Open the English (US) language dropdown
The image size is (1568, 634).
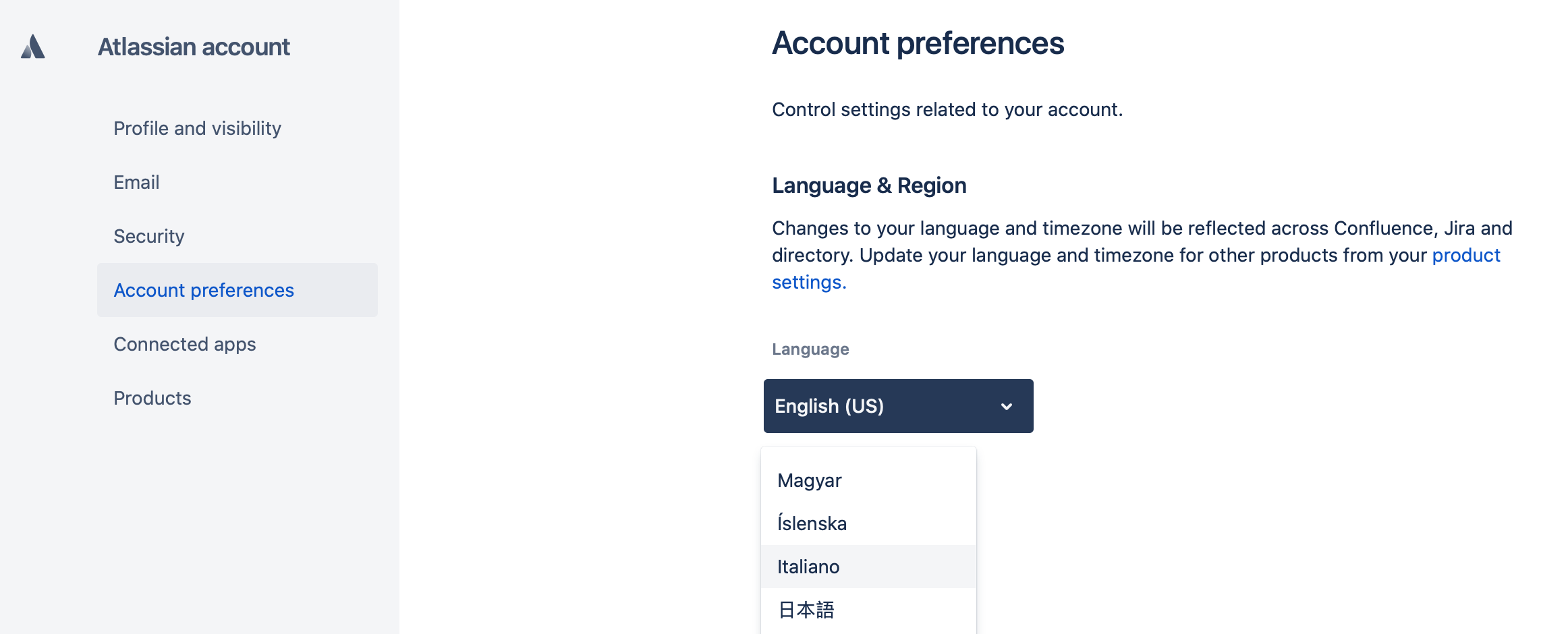(x=899, y=406)
